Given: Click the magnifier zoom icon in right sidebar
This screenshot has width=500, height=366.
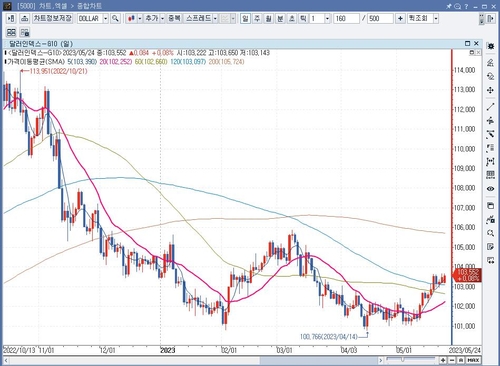Looking at the screenshot, I should pos(490,233).
